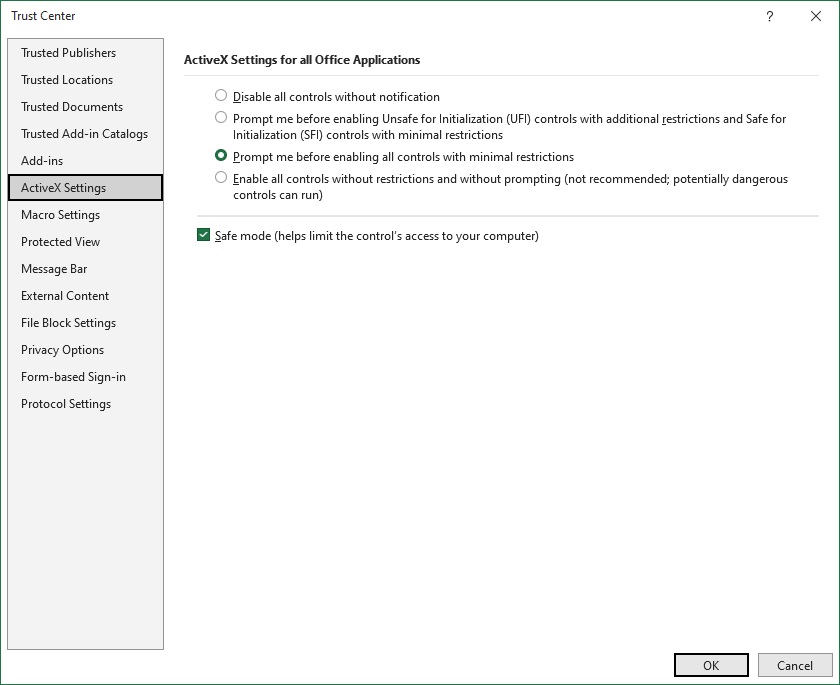Image resolution: width=840 pixels, height=685 pixels.
Task: Go to External Content settings
Action: coord(65,296)
